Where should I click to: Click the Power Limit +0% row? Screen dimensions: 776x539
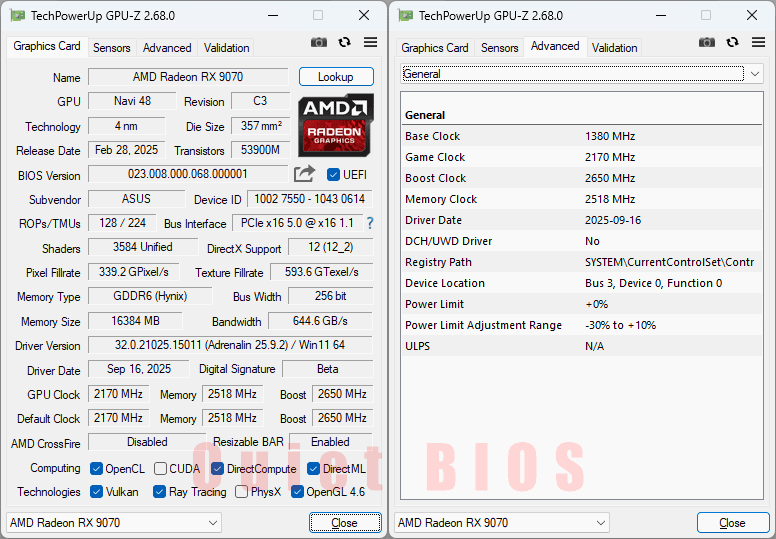pos(582,304)
